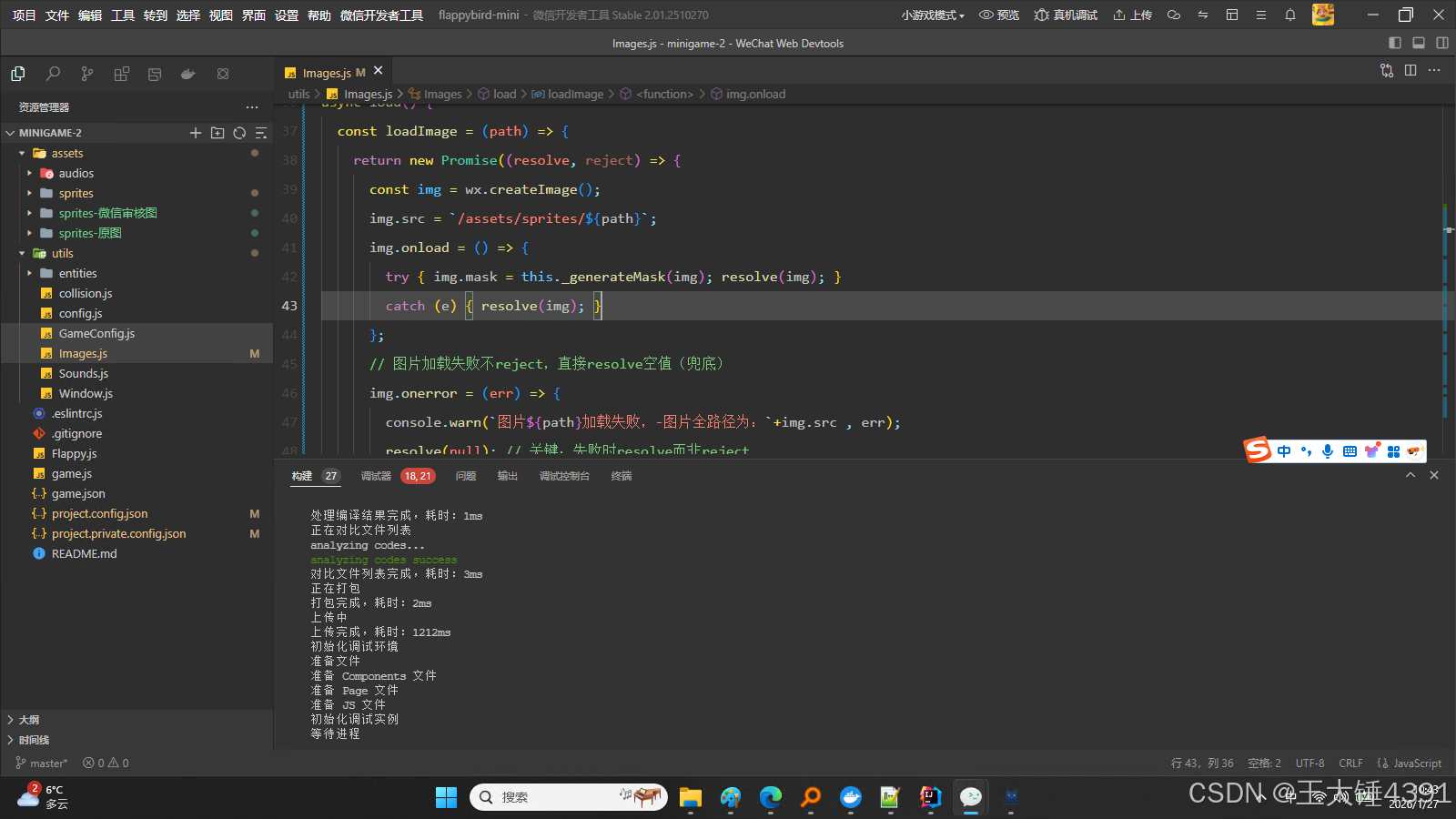1456x819 pixels.
Task: Collapse the MINIGAME-2 root section
Action: [x=10, y=133]
